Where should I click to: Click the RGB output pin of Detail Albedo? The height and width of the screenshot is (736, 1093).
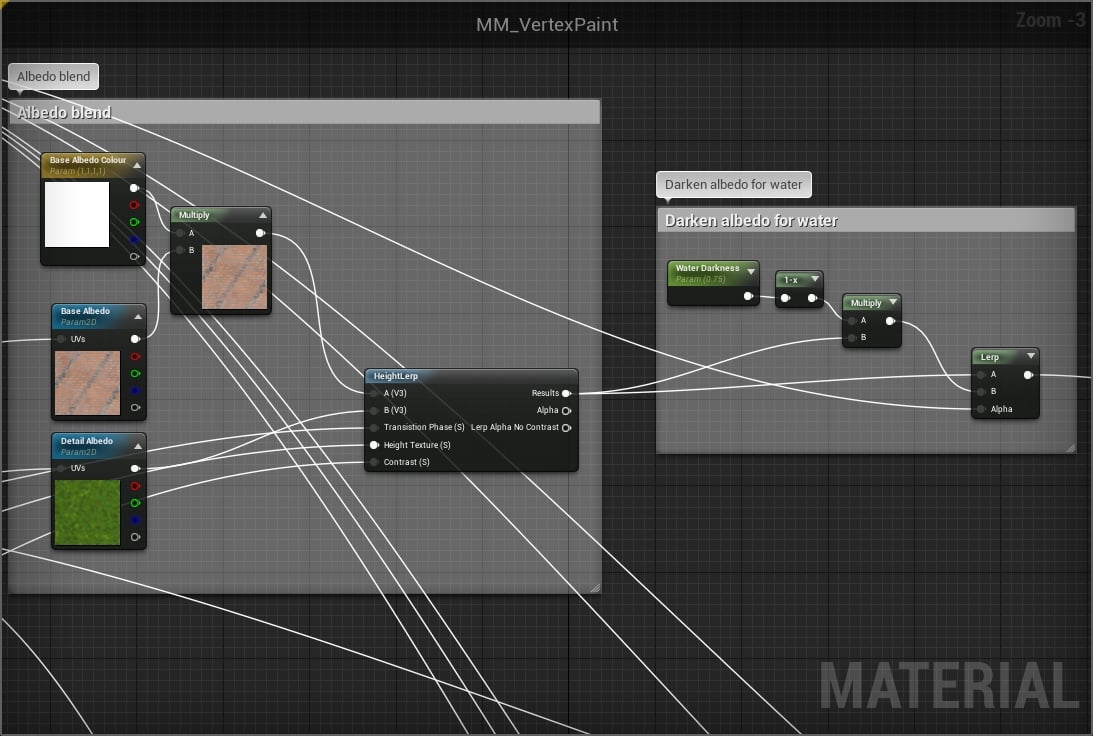click(x=135, y=468)
